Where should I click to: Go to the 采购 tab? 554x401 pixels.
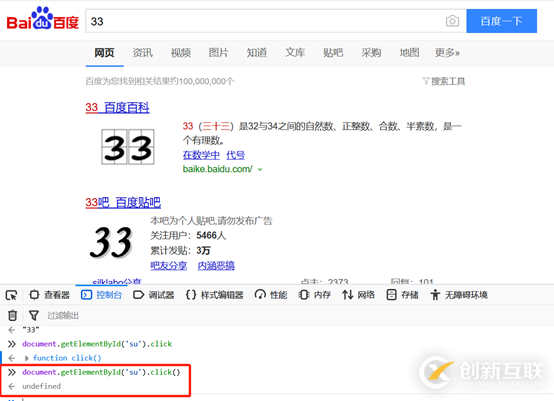[371, 53]
